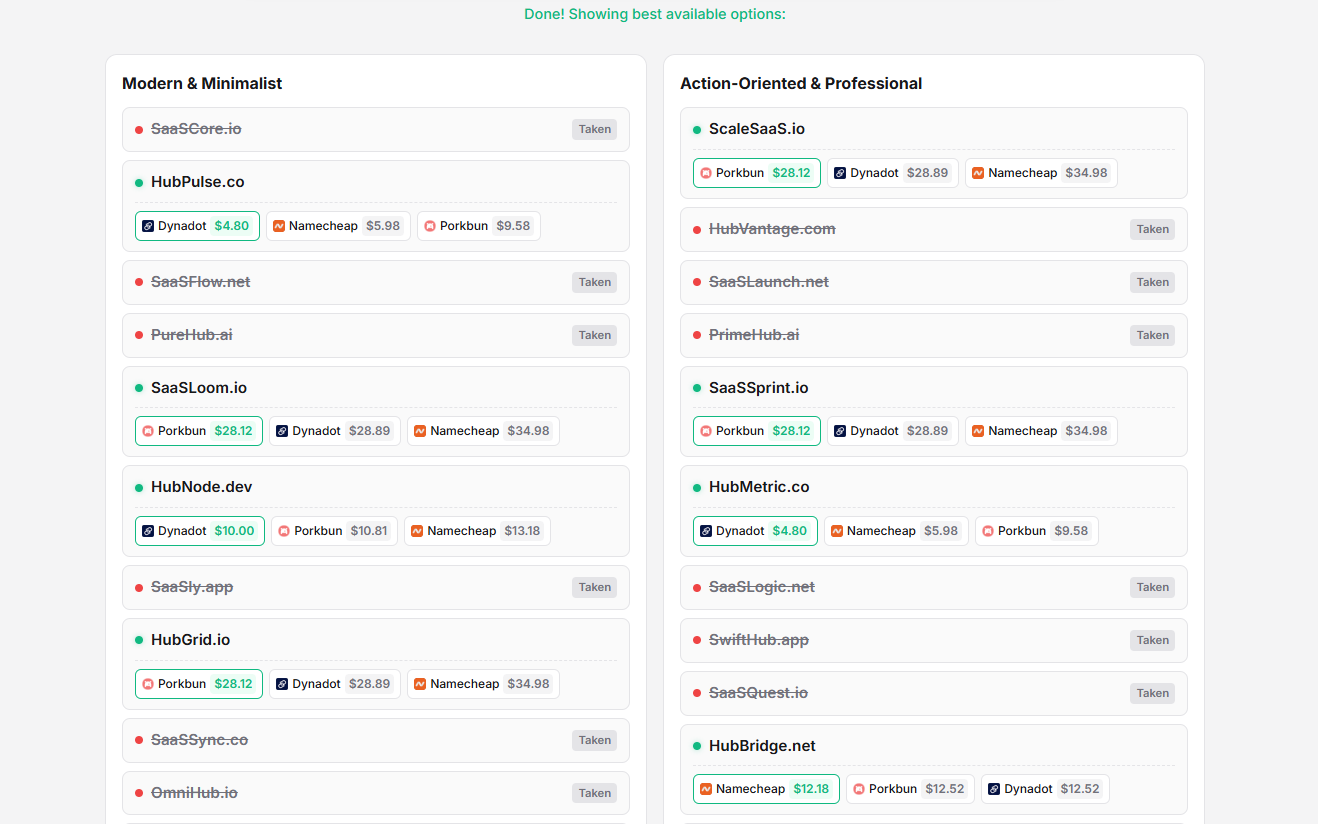Screen dimensions: 1318x824
Task: Select Namecheap $13.18 for HubNode.dev
Action: [x=477, y=531]
